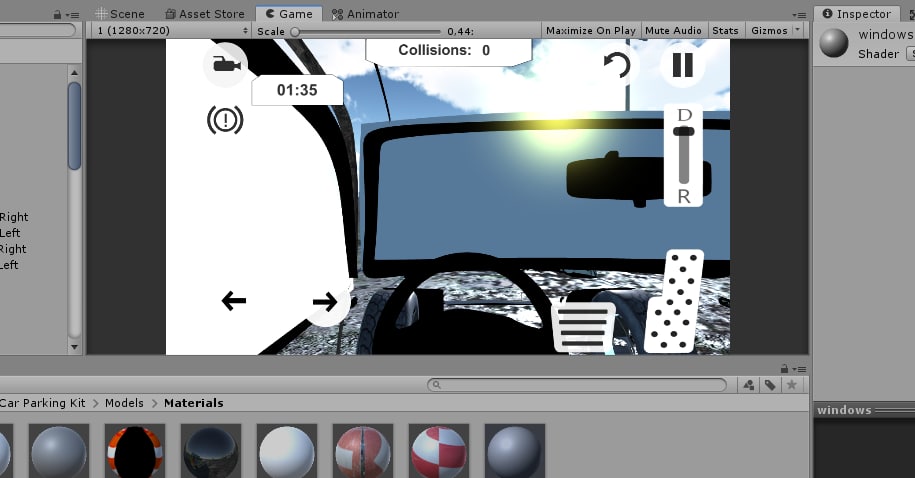Filter Project search by label icon
Screen dimensions: 915x478
point(770,385)
